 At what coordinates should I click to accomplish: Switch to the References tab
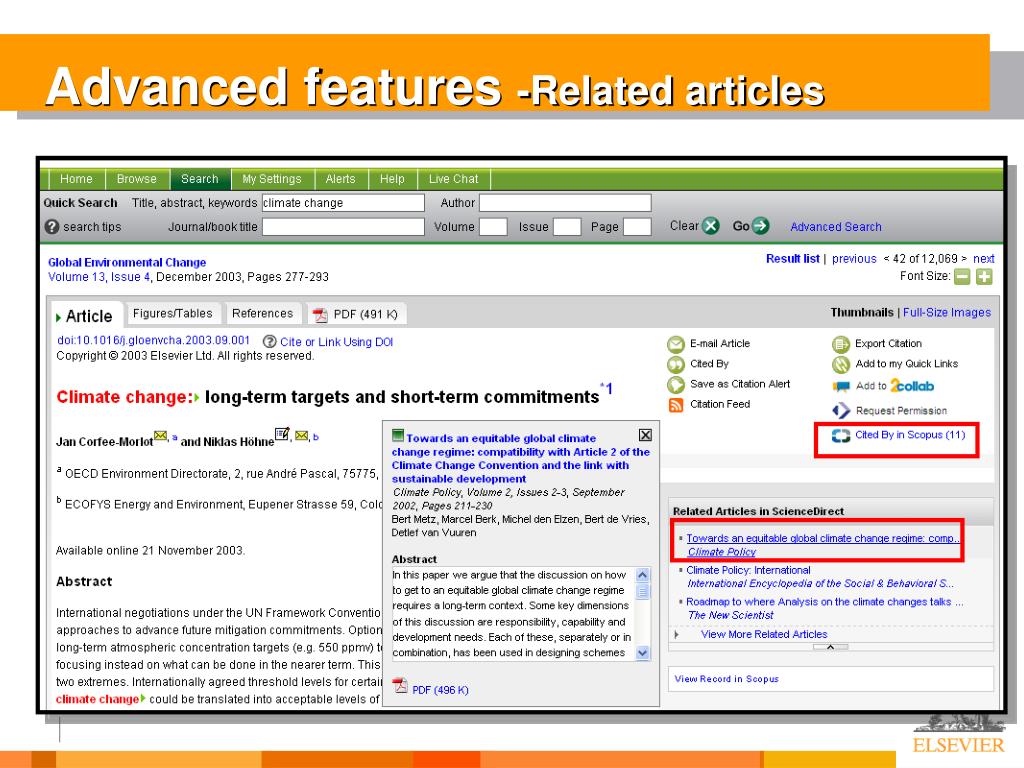point(263,313)
